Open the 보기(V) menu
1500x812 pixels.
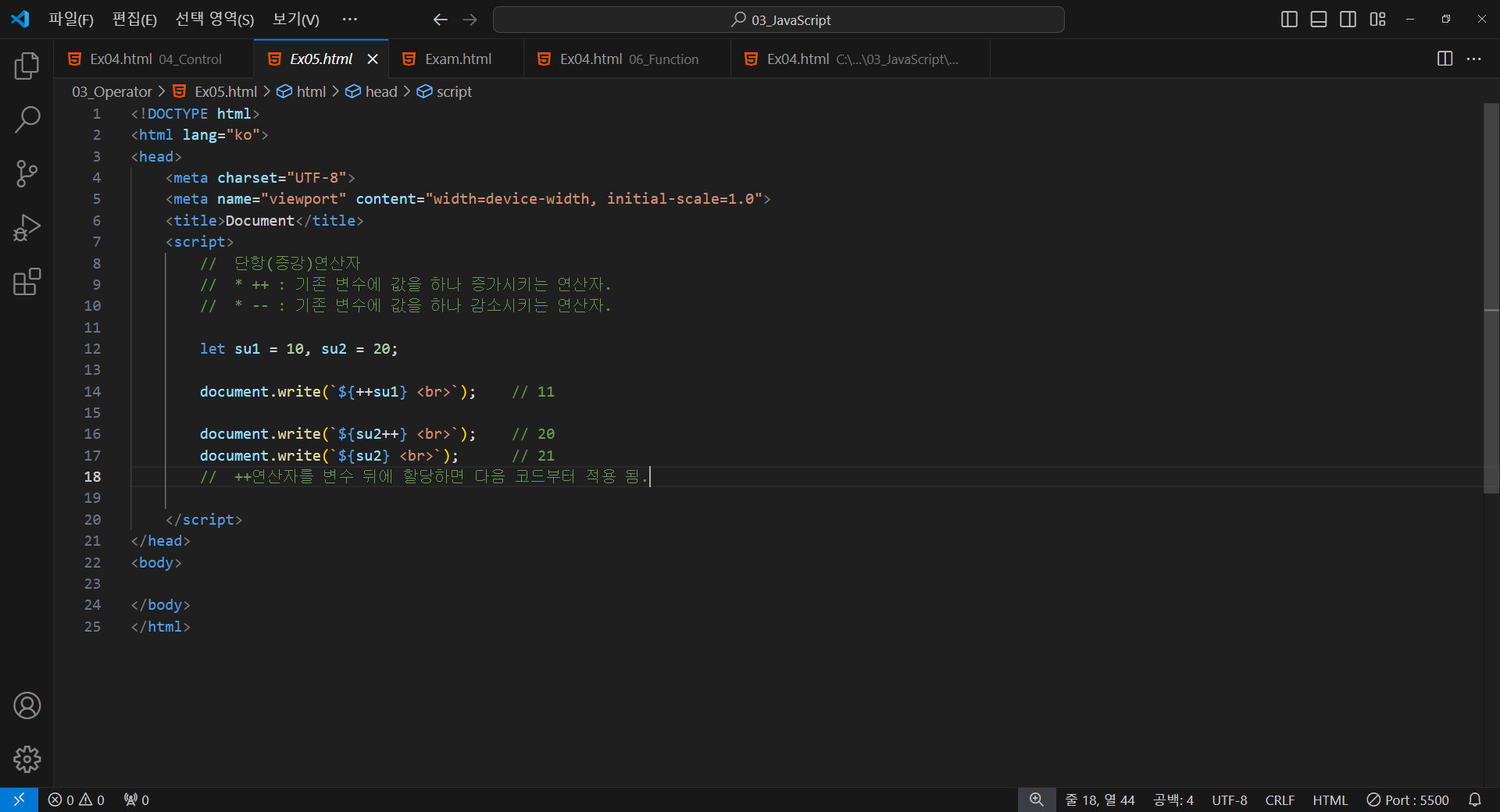(x=295, y=20)
